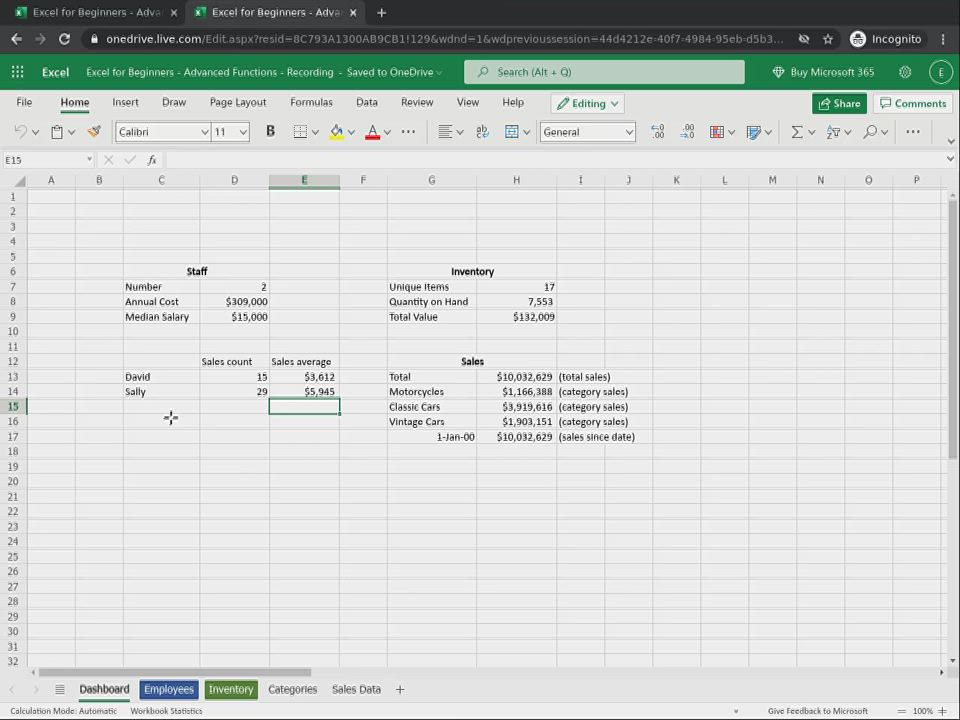Click the AutoSum sigma icon
This screenshot has width=960, height=720.
click(797, 132)
